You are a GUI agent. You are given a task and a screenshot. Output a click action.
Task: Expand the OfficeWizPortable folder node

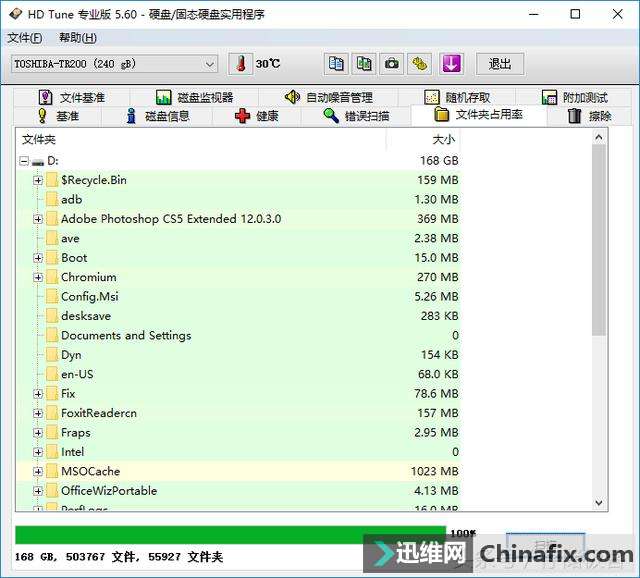38,491
